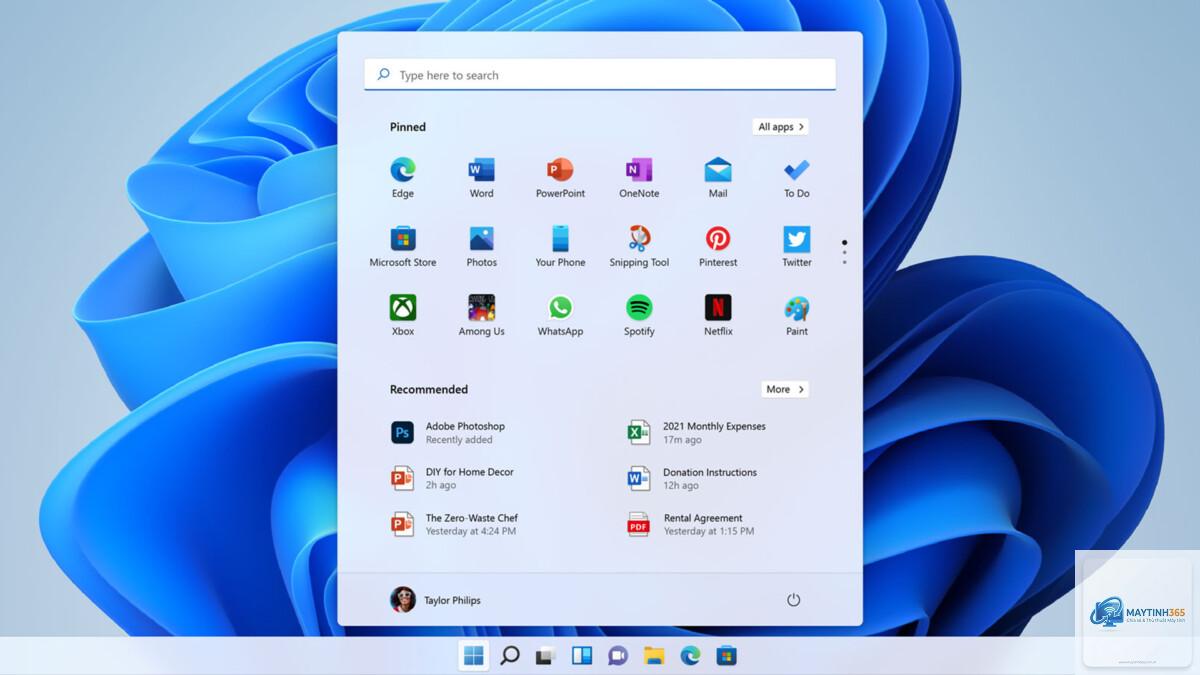Go to third page of pinned apps
Image resolution: width=1200 pixels, height=675 pixels.
[844, 262]
